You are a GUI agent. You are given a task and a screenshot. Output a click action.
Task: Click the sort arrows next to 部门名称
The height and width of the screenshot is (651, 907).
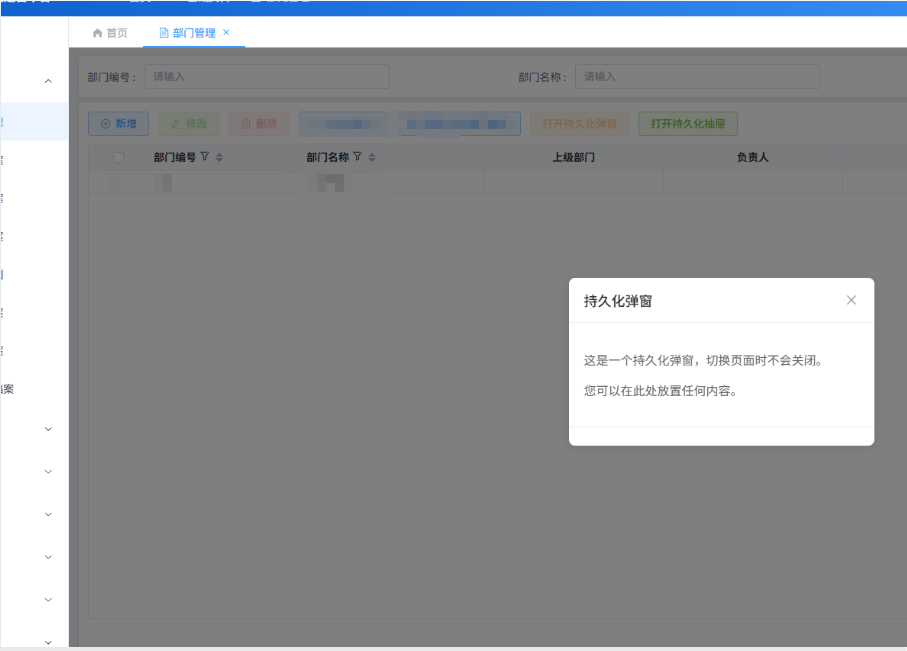point(371,157)
